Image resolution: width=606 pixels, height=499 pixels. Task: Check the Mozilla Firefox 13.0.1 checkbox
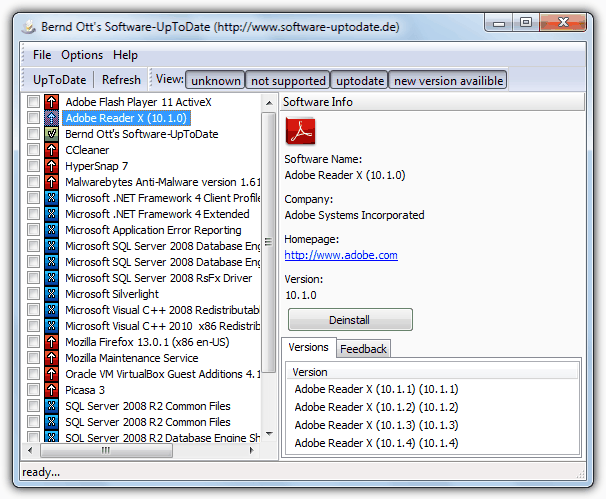point(33,342)
